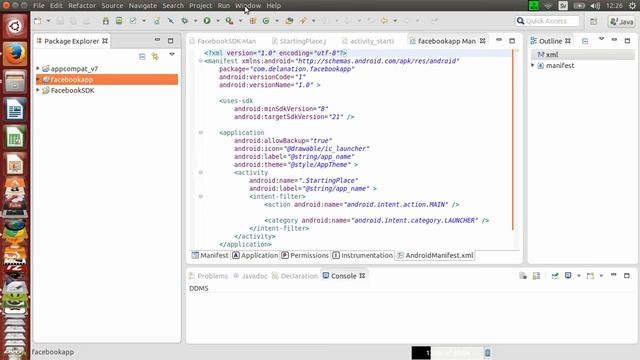640x360 pixels.
Task: Open the Project menu
Action: [x=200, y=6]
